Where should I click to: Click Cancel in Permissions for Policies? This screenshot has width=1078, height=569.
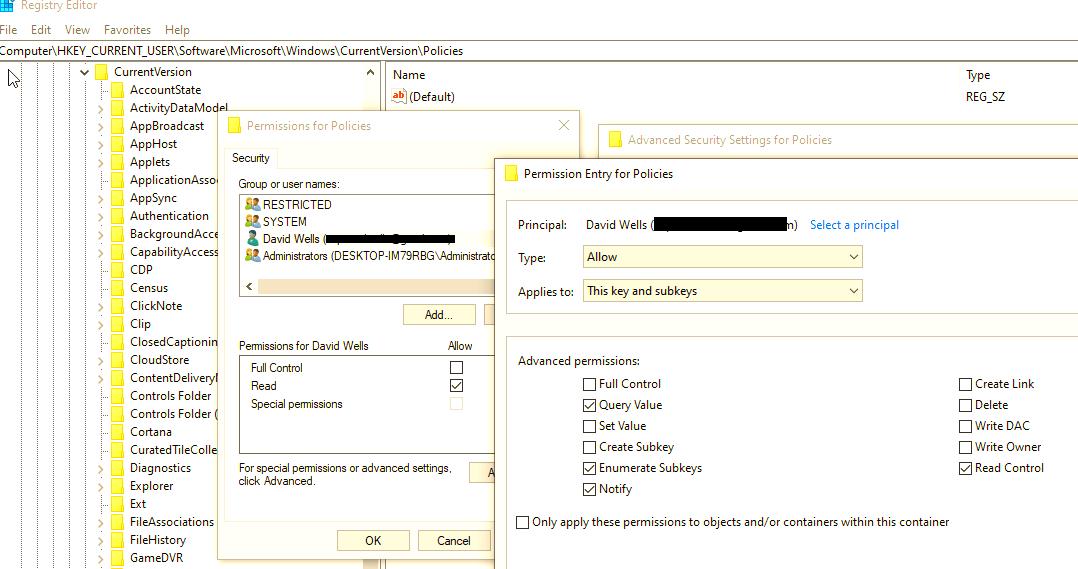click(x=454, y=541)
